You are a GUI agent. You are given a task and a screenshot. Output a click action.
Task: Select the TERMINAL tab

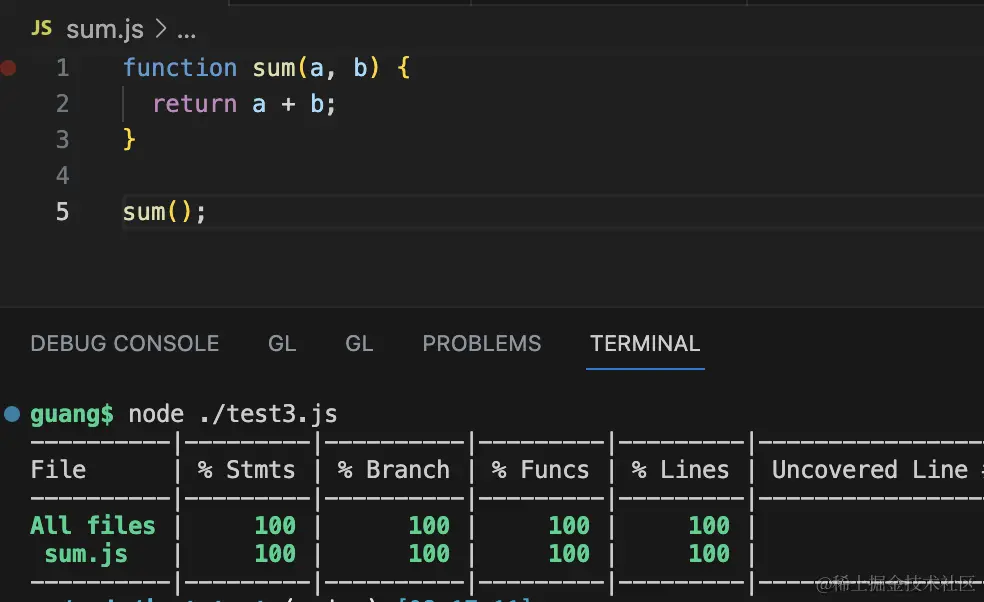click(x=645, y=344)
